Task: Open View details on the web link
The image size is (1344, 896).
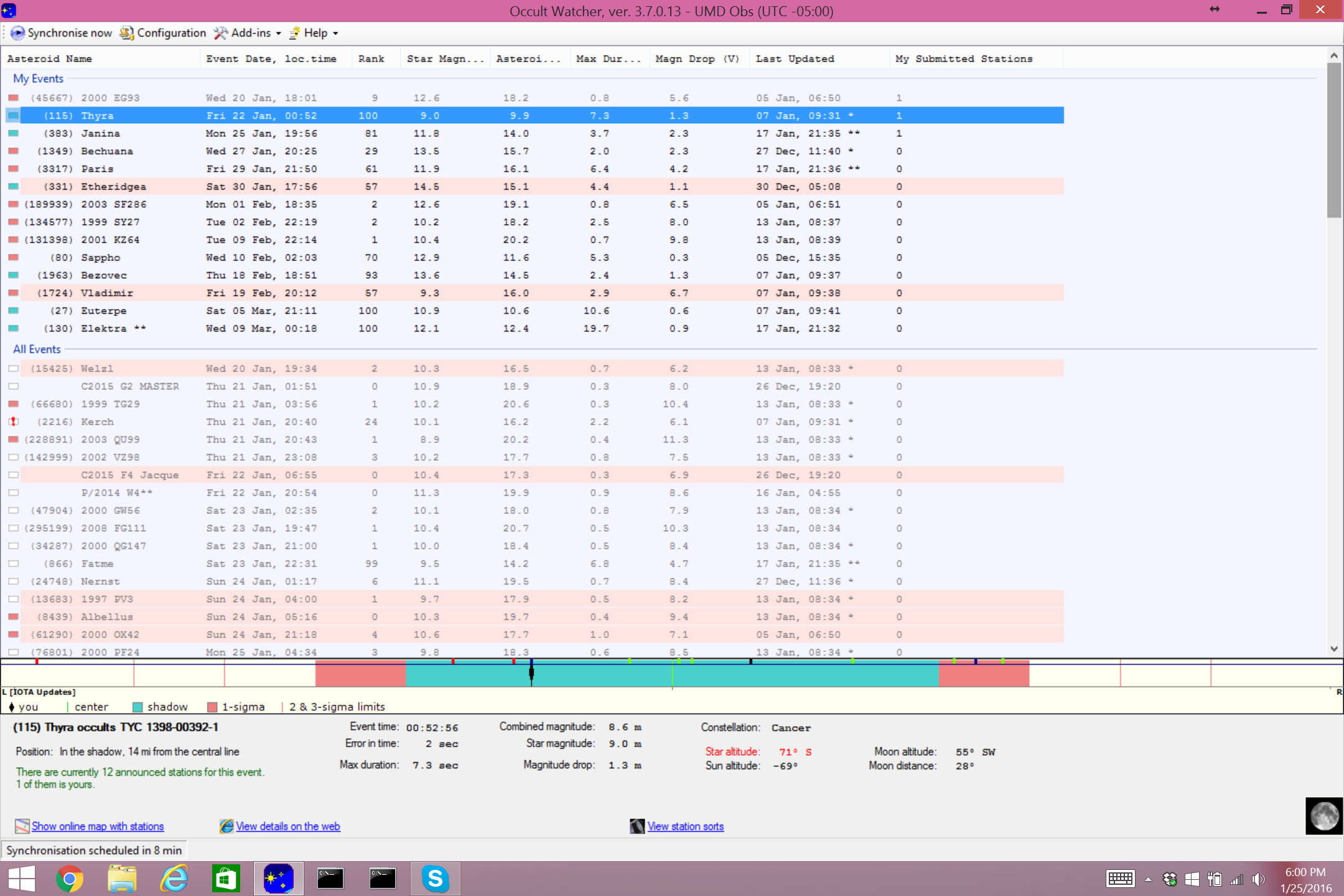Action: point(287,826)
